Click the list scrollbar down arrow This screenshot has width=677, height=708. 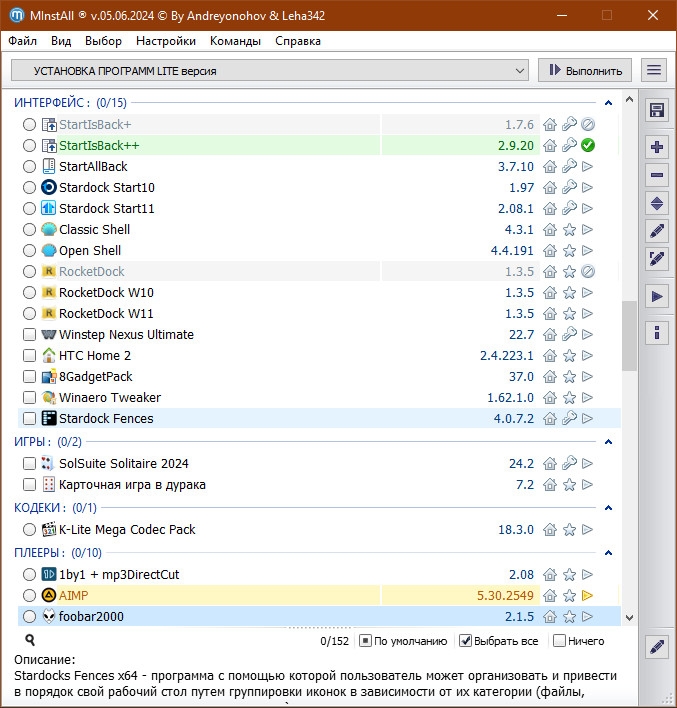click(629, 617)
